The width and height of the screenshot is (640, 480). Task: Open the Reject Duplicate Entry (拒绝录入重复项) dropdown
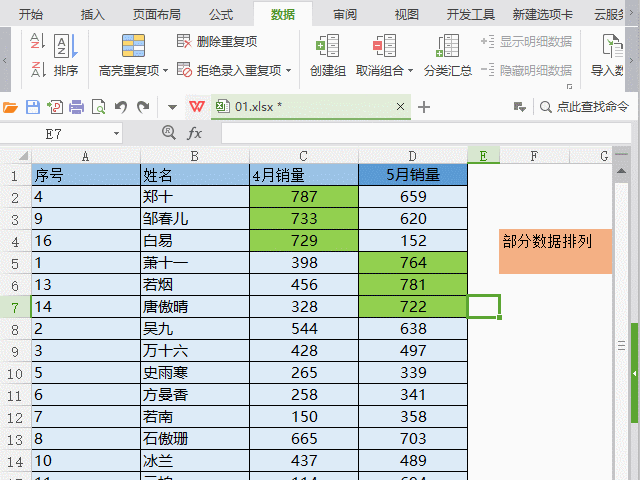click(x=289, y=71)
